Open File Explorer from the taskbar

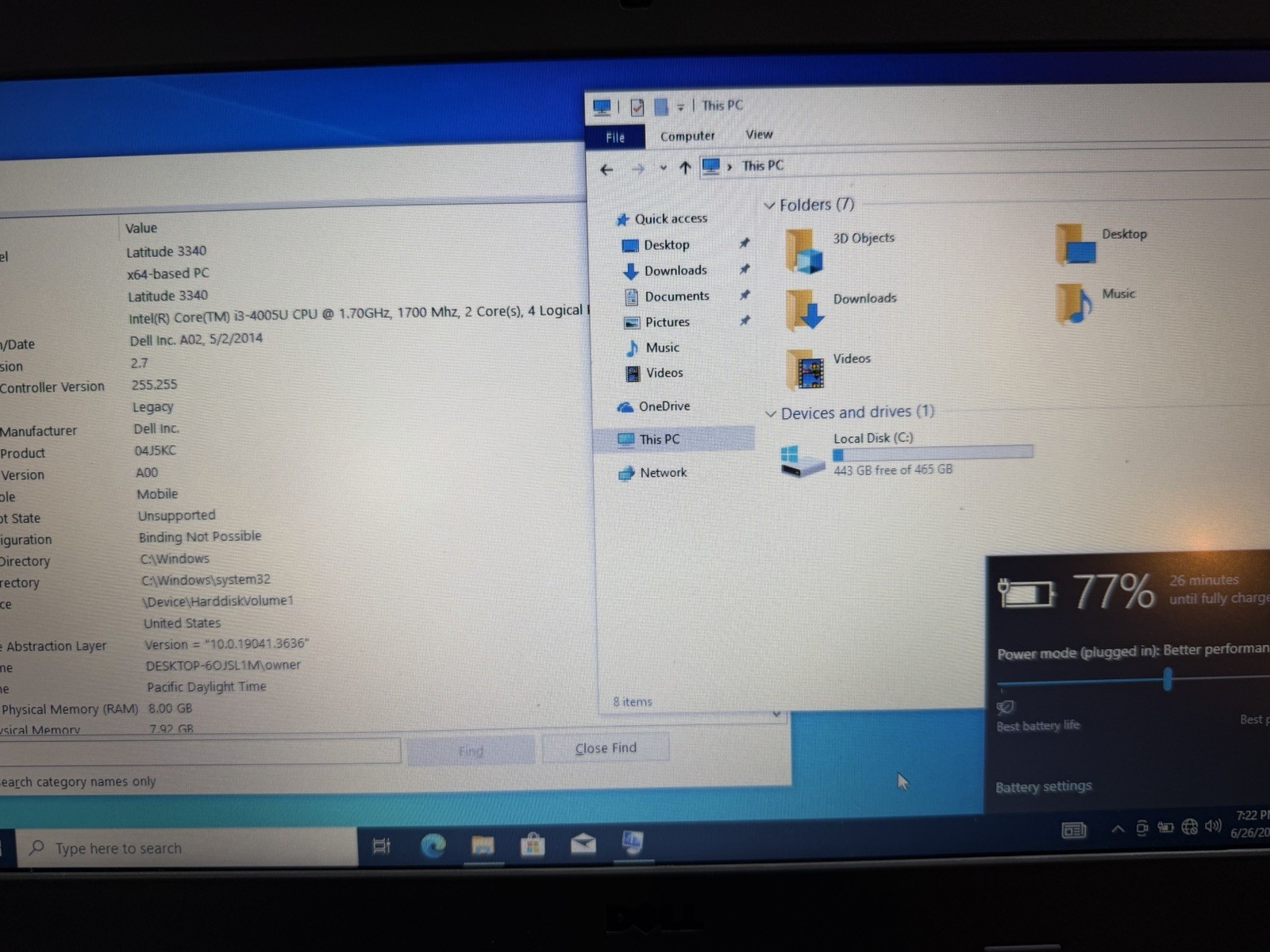(x=483, y=846)
